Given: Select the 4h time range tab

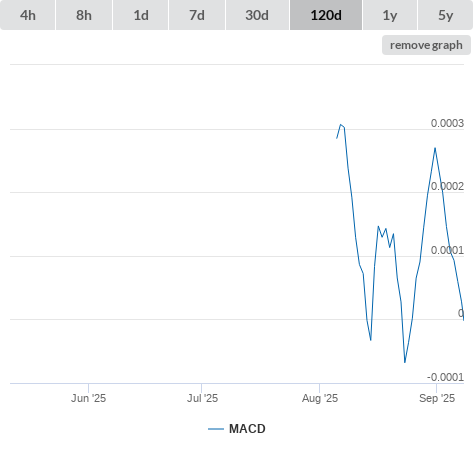Looking at the screenshot, I should pos(27,15).
